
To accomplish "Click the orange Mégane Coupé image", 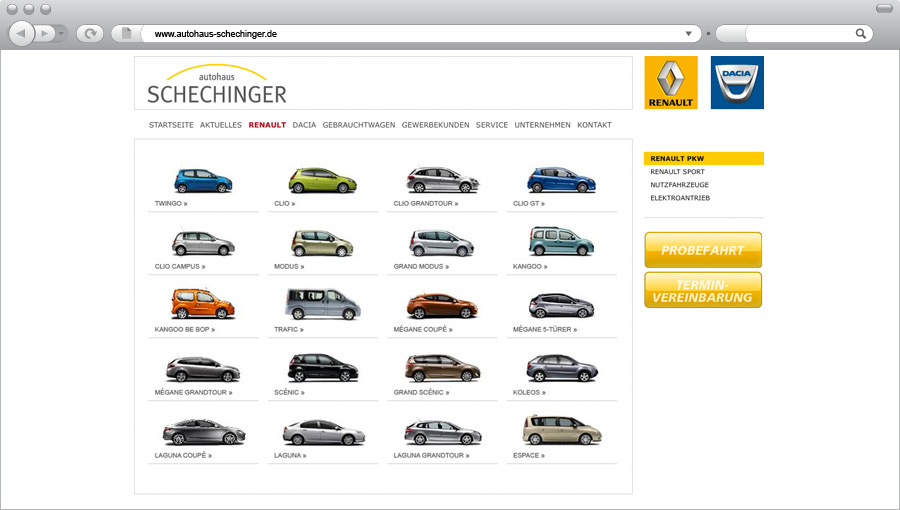I will pos(442,306).
